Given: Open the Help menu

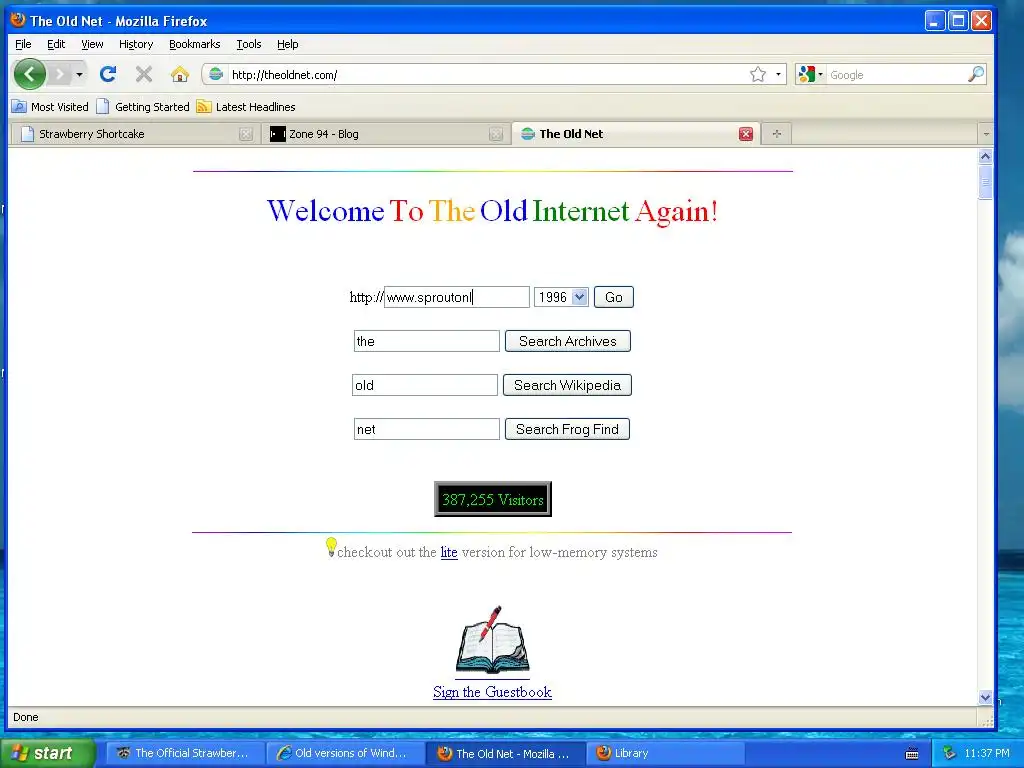Looking at the screenshot, I should (x=287, y=44).
